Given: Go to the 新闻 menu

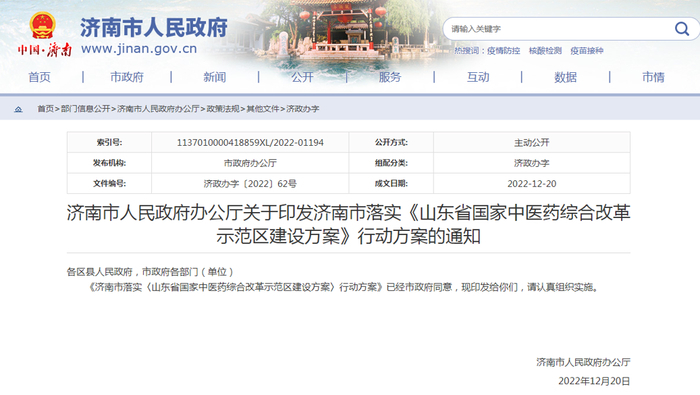Looking at the screenshot, I should 215,77.
